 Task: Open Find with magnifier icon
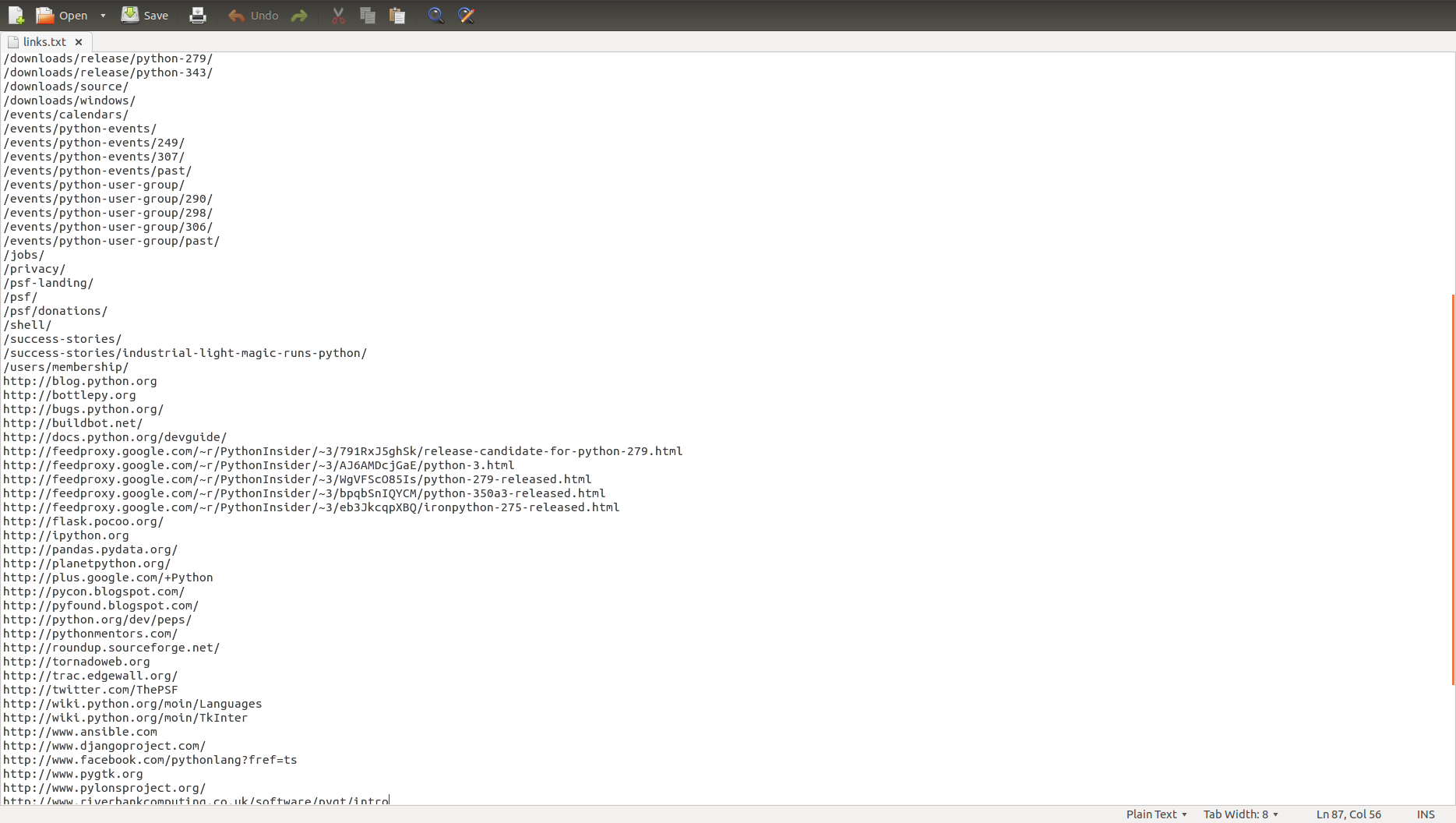436,16
